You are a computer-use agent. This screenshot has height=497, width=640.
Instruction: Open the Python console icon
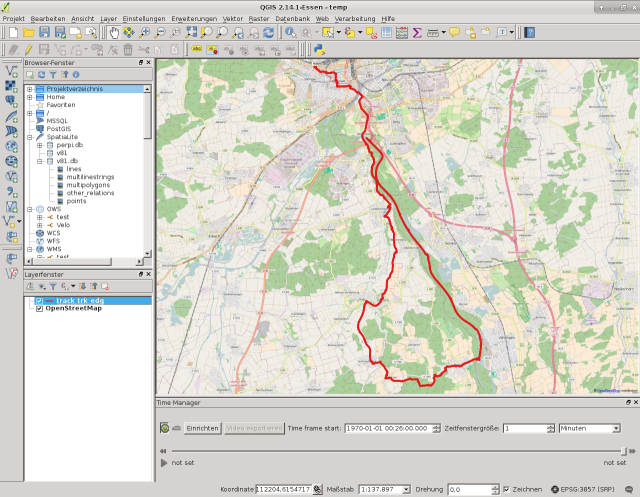(319, 50)
